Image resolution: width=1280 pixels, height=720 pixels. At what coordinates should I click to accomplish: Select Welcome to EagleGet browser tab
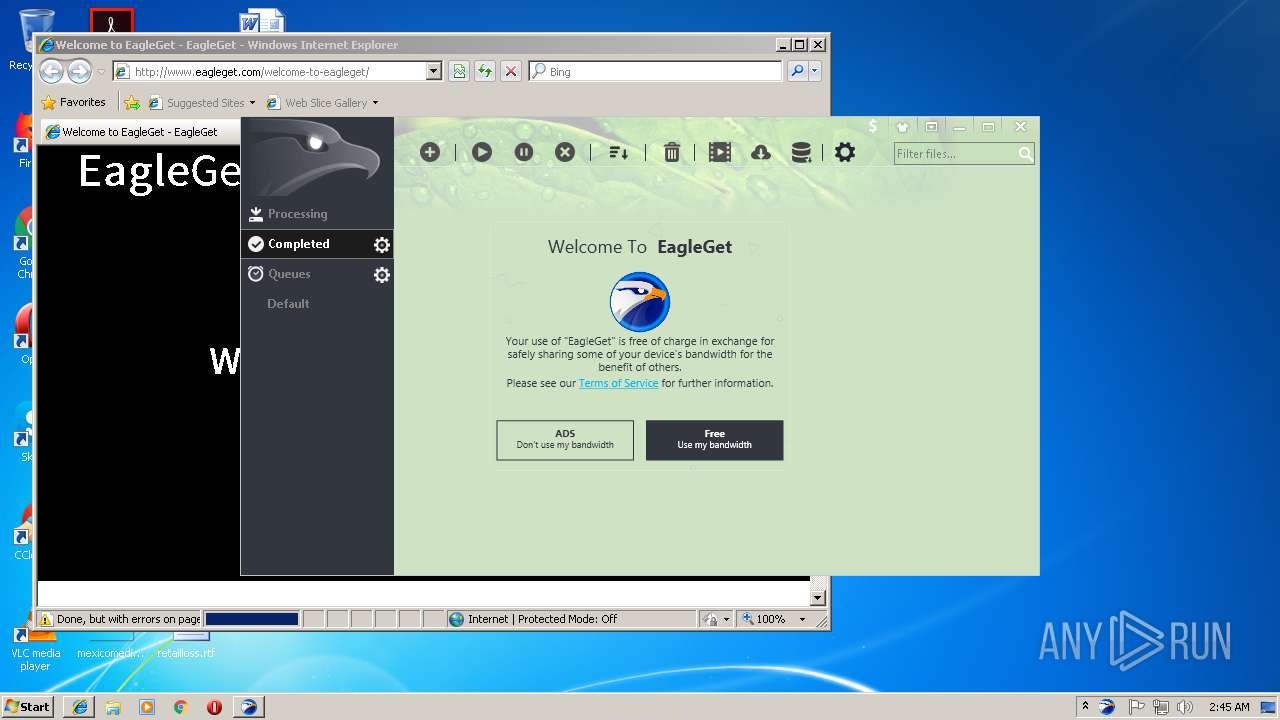pos(139,132)
